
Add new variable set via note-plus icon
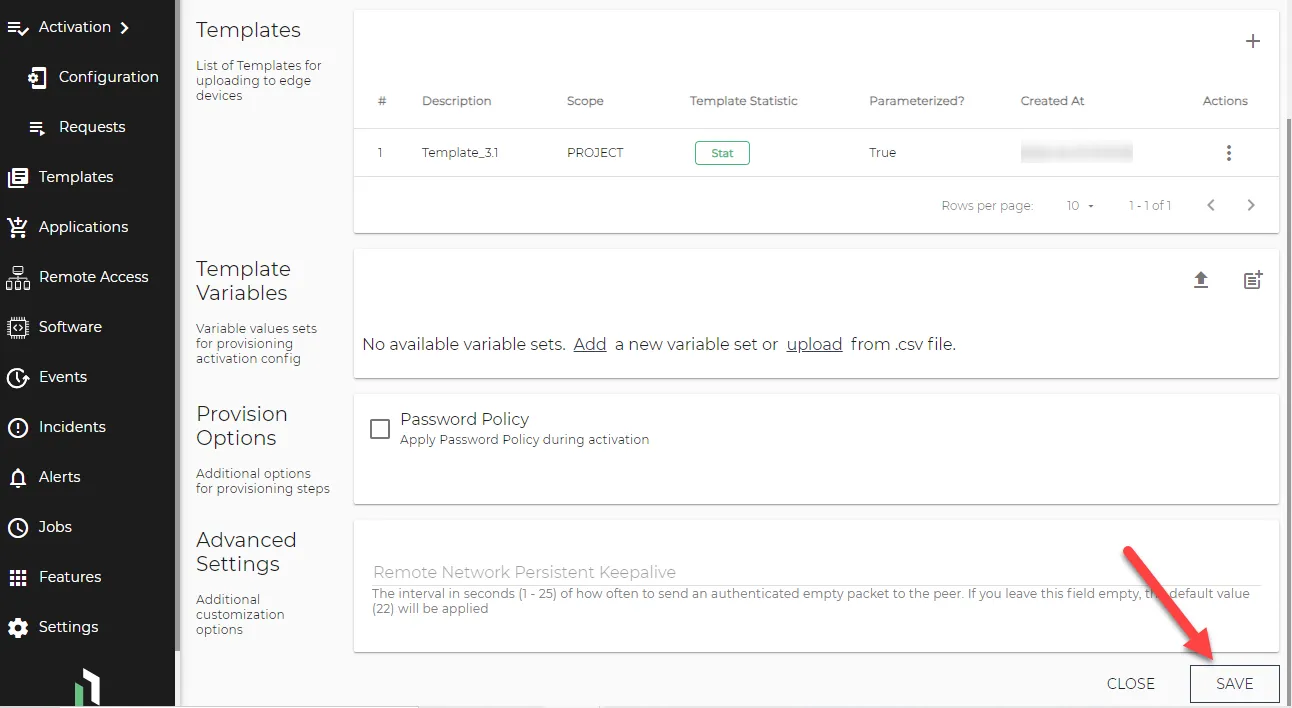(1253, 281)
